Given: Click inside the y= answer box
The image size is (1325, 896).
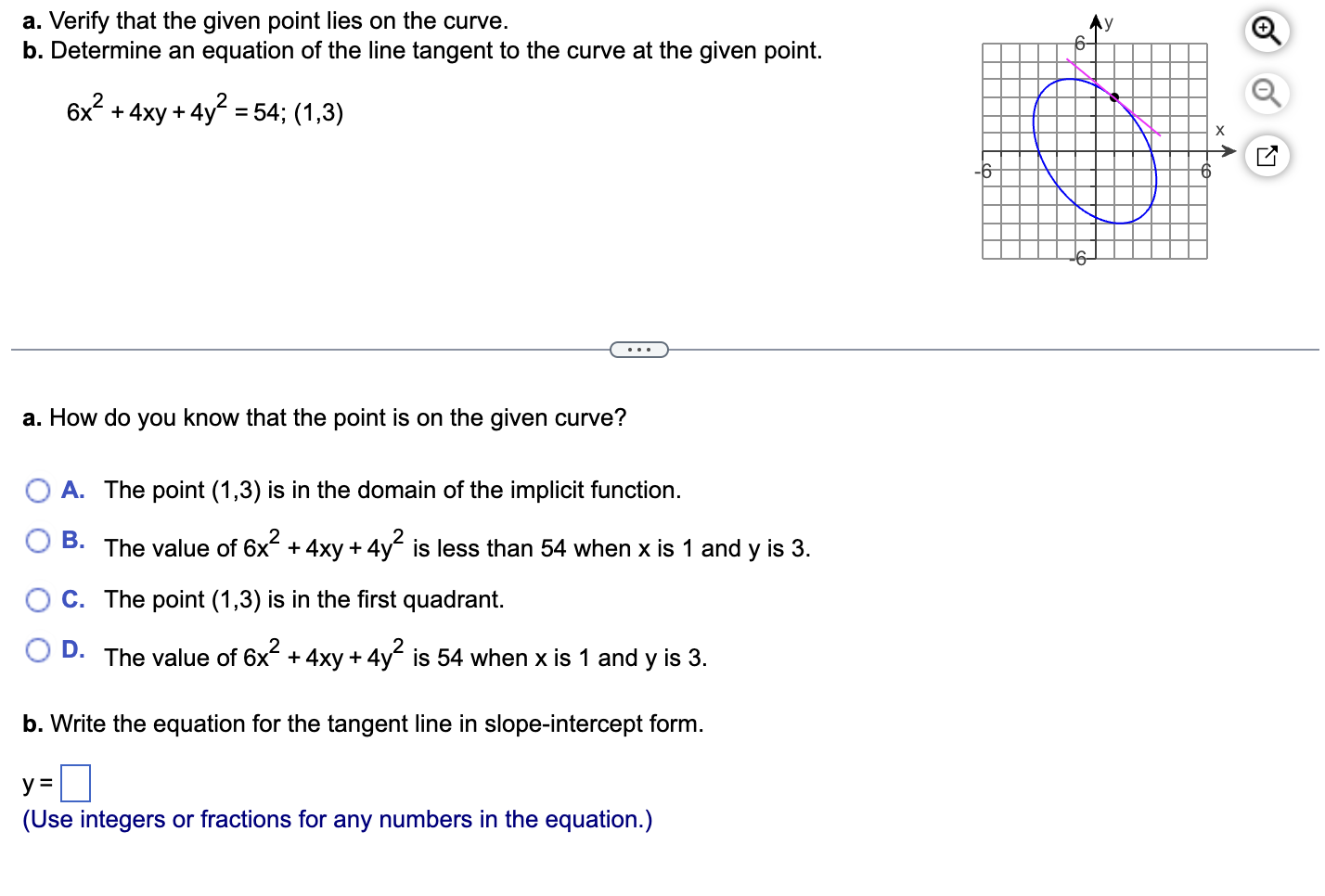Looking at the screenshot, I should (x=75, y=784).
